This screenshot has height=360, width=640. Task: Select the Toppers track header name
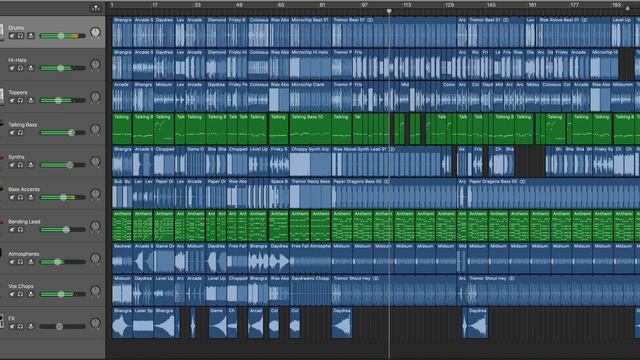pyautogui.click(x=18, y=92)
